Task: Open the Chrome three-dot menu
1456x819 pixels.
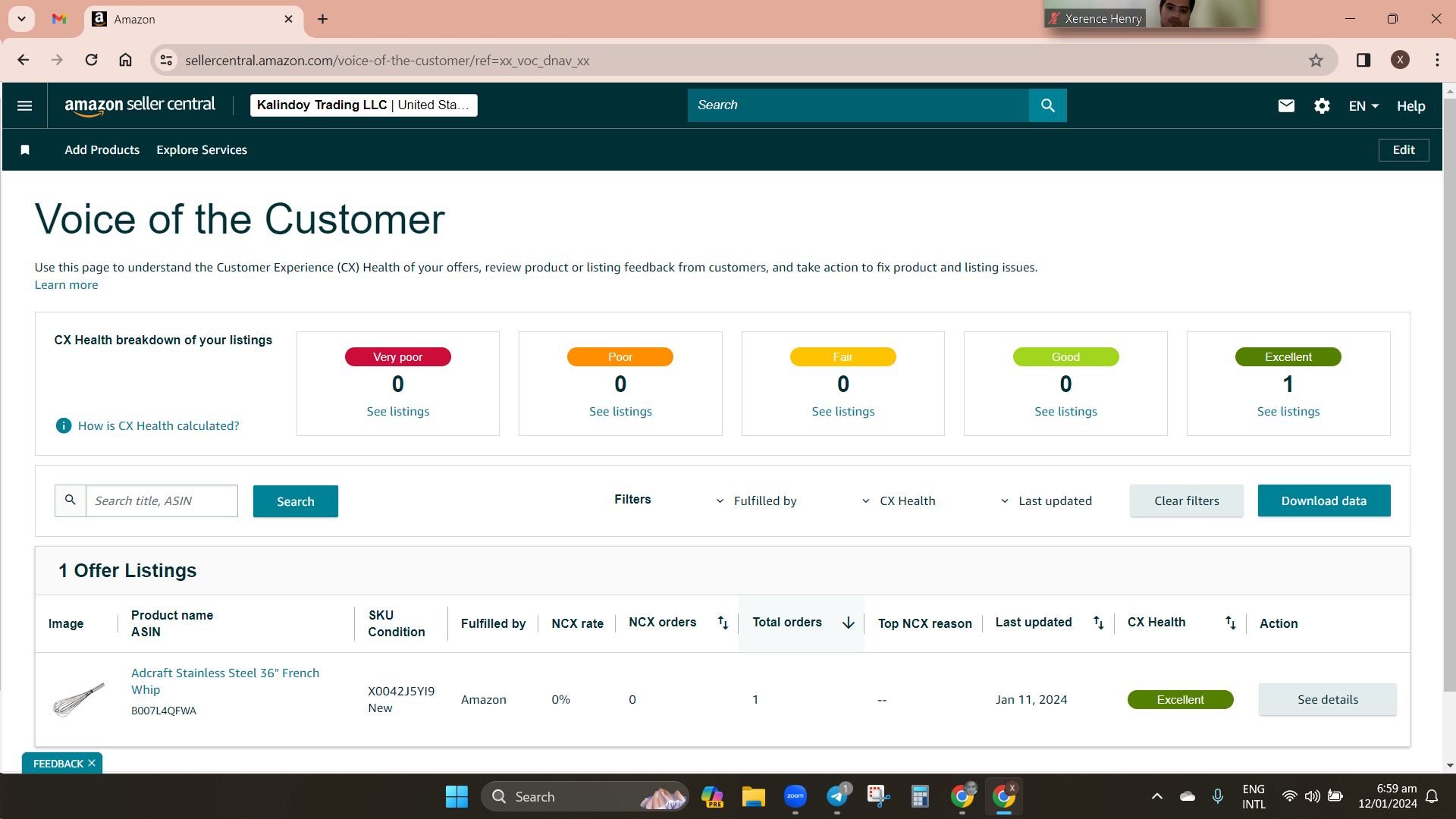Action: 1437,60
